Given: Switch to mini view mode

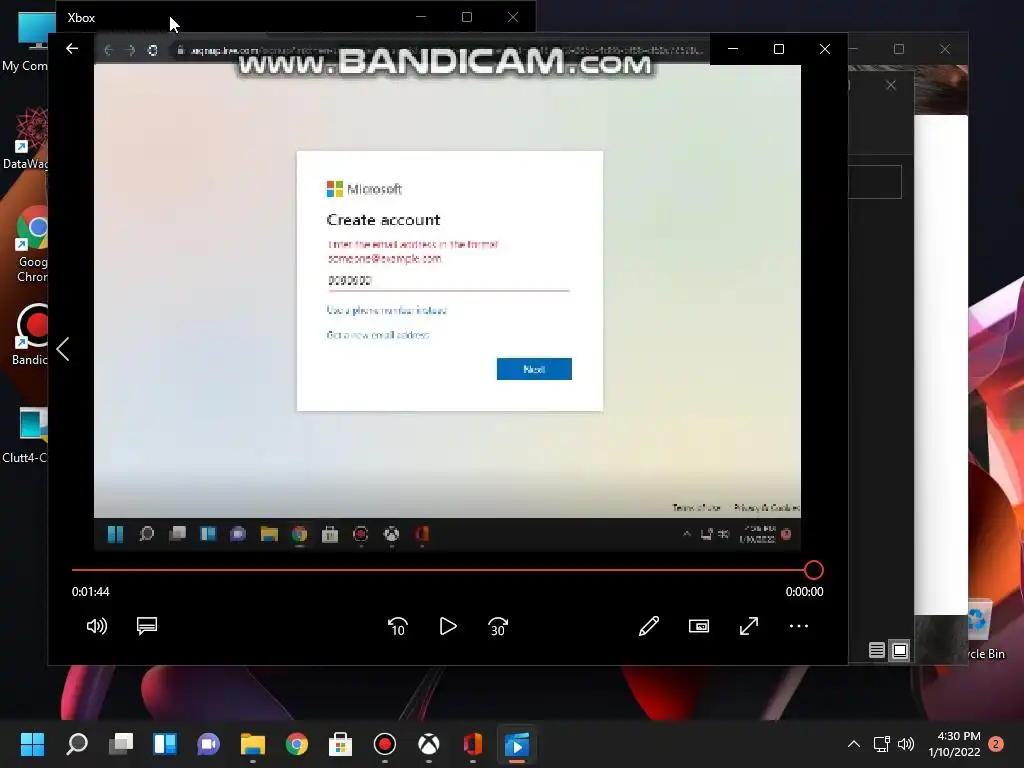Looking at the screenshot, I should coord(699,626).
